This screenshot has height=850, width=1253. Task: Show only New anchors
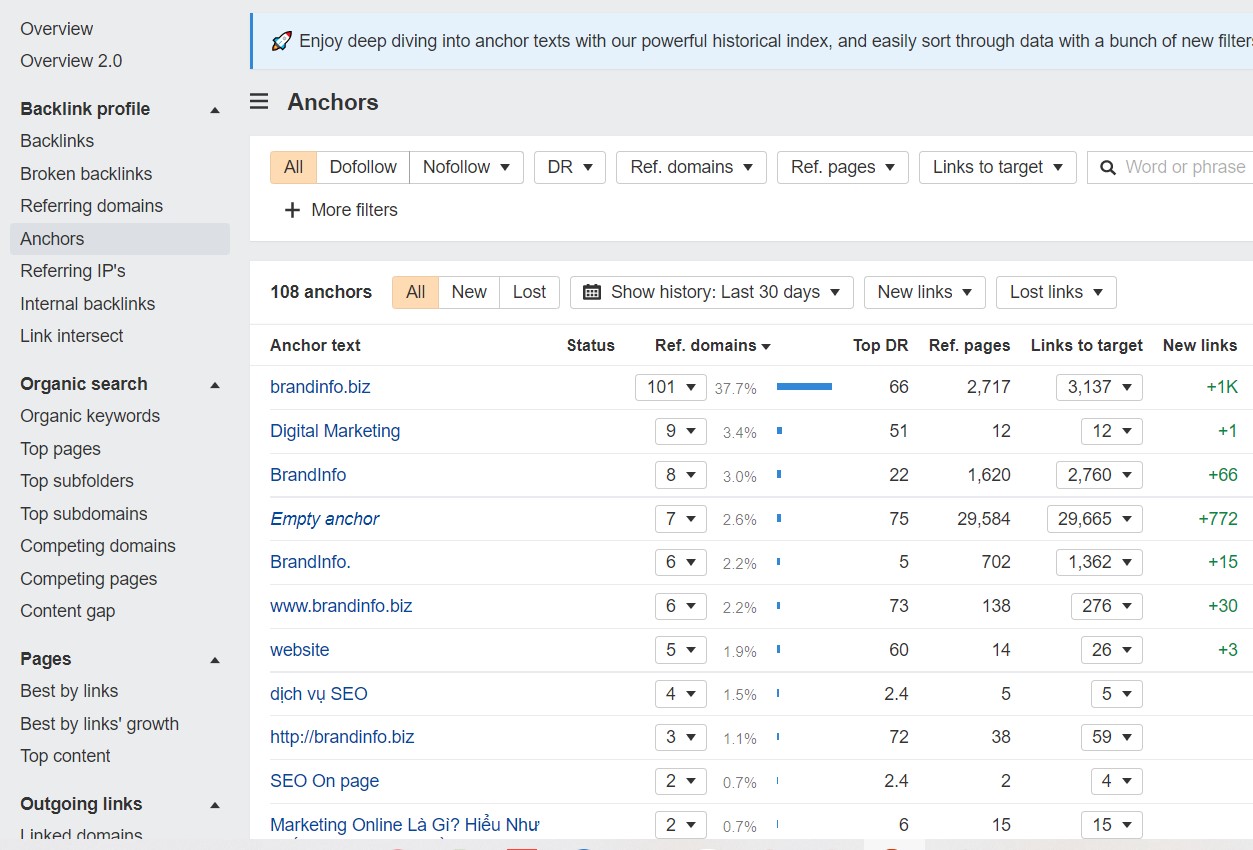point(469,292)
